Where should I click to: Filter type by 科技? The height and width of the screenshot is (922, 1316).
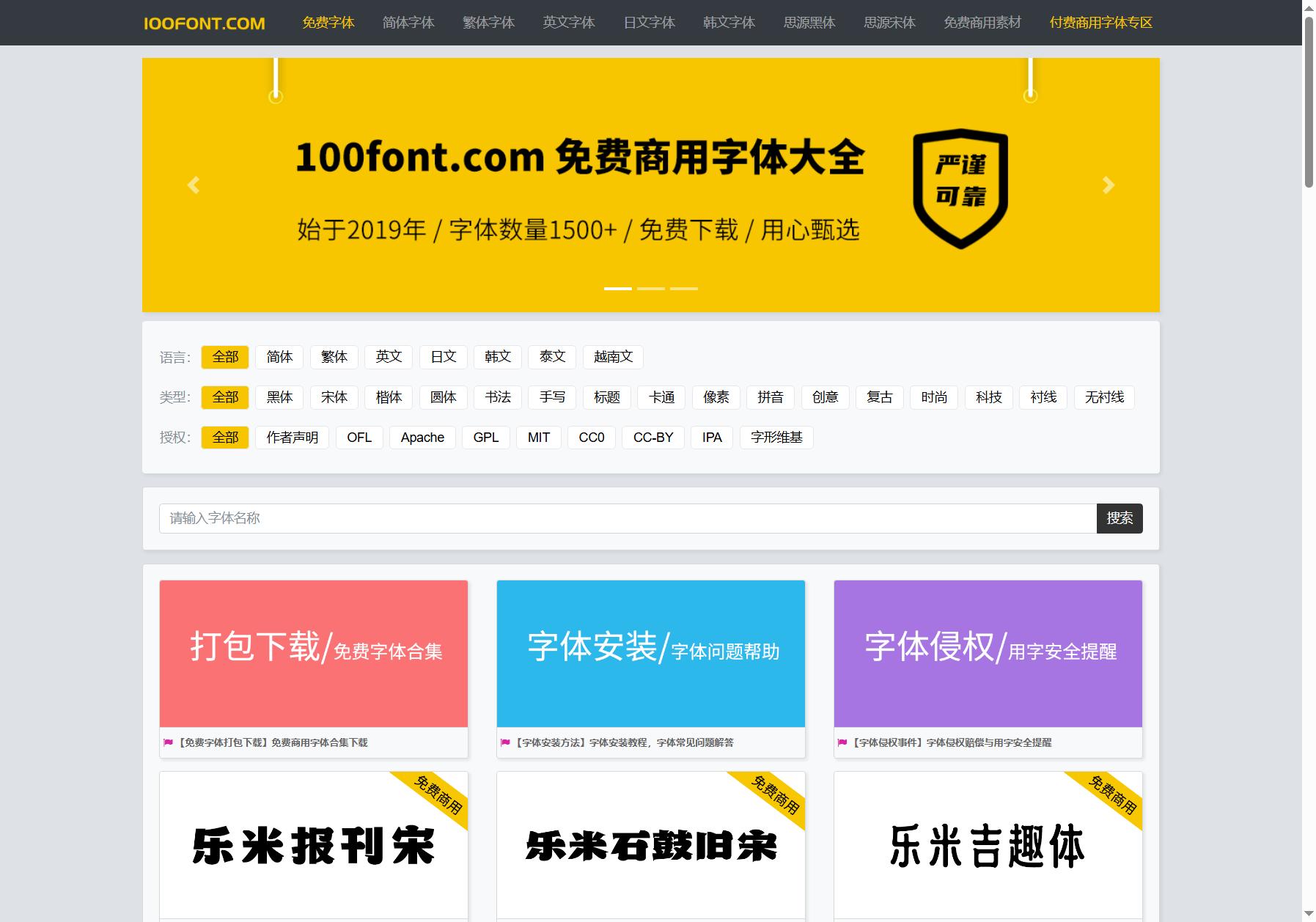tap(989, 397)
